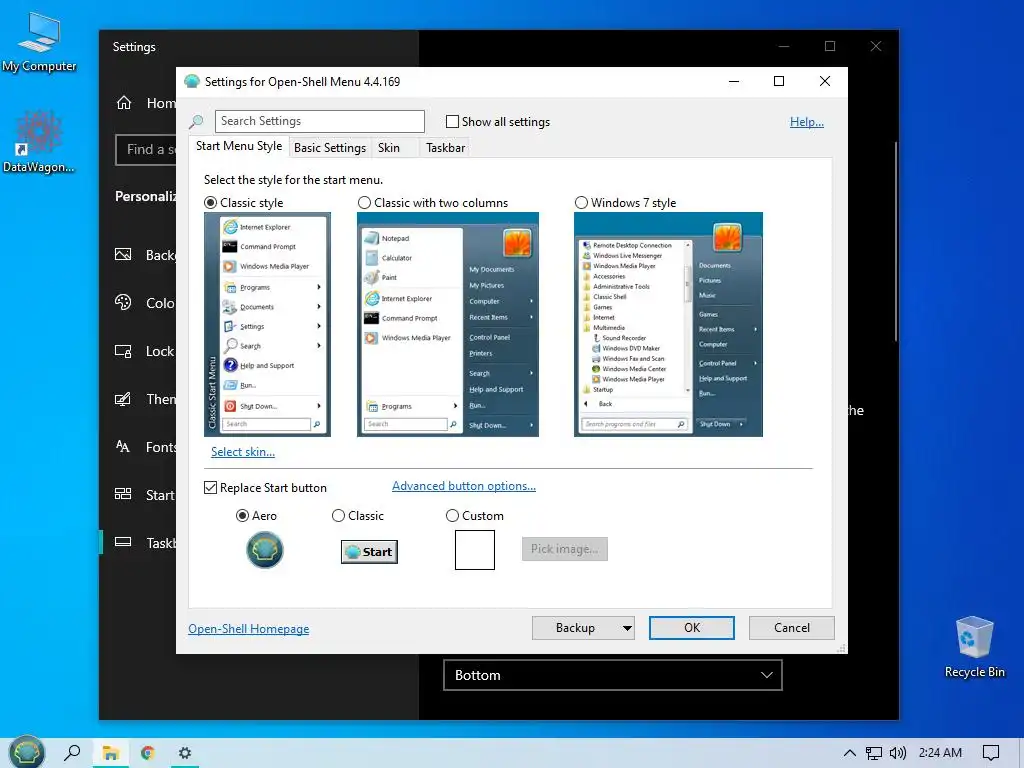This screenshot has width=1024, height=768.
Task: Click the Settings window vertical scrollbar
Action: pyautogui.click(x=895, y=242)
